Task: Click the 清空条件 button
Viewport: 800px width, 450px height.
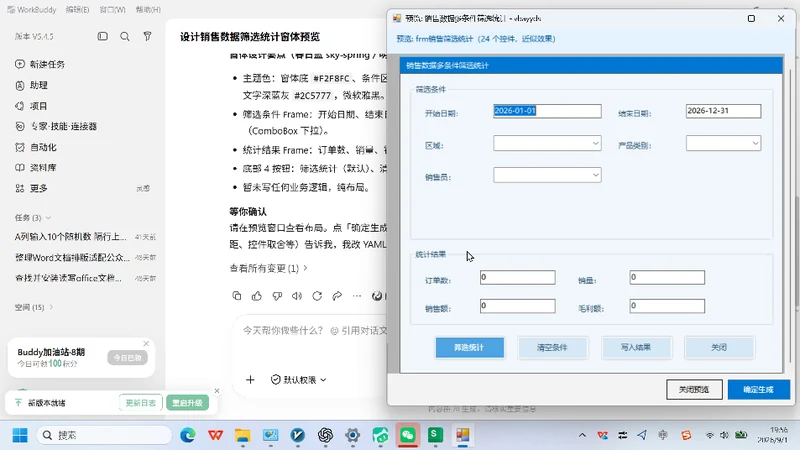Action: click(552, 347)
